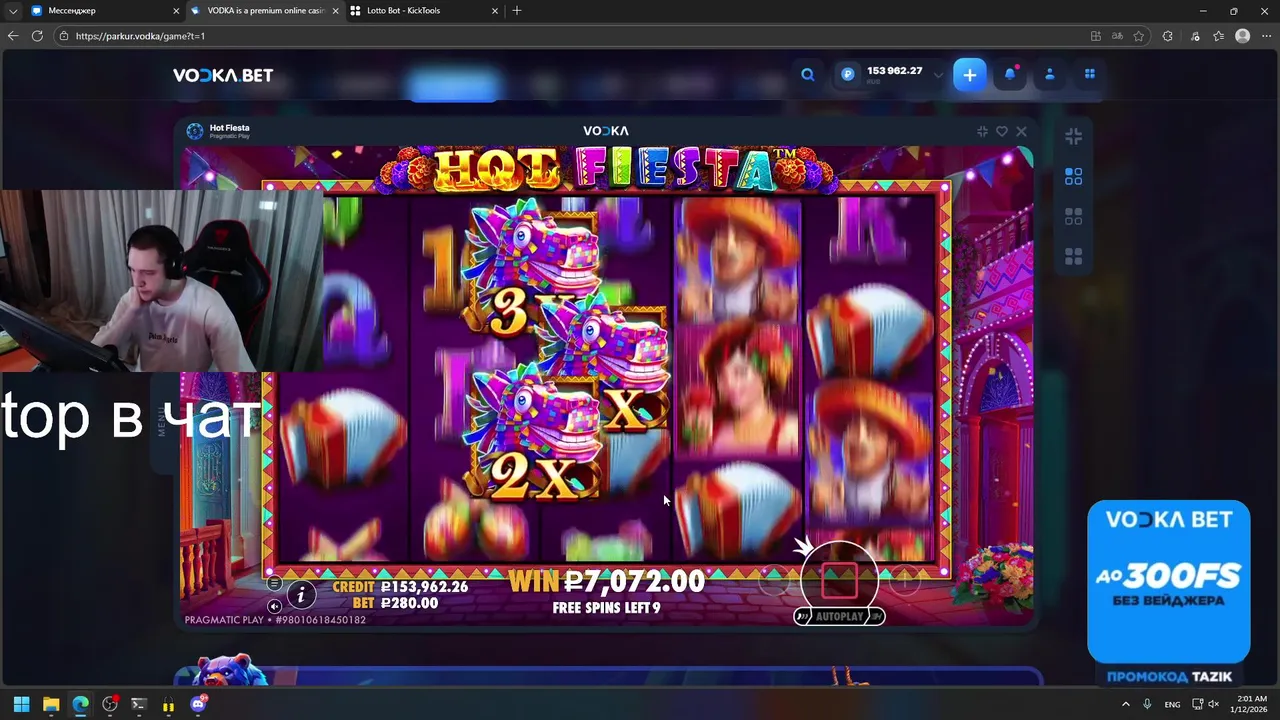Select the four-window layout icon
The height and width of the screenshot is (720, 1280).
(x=1074, y=256)
